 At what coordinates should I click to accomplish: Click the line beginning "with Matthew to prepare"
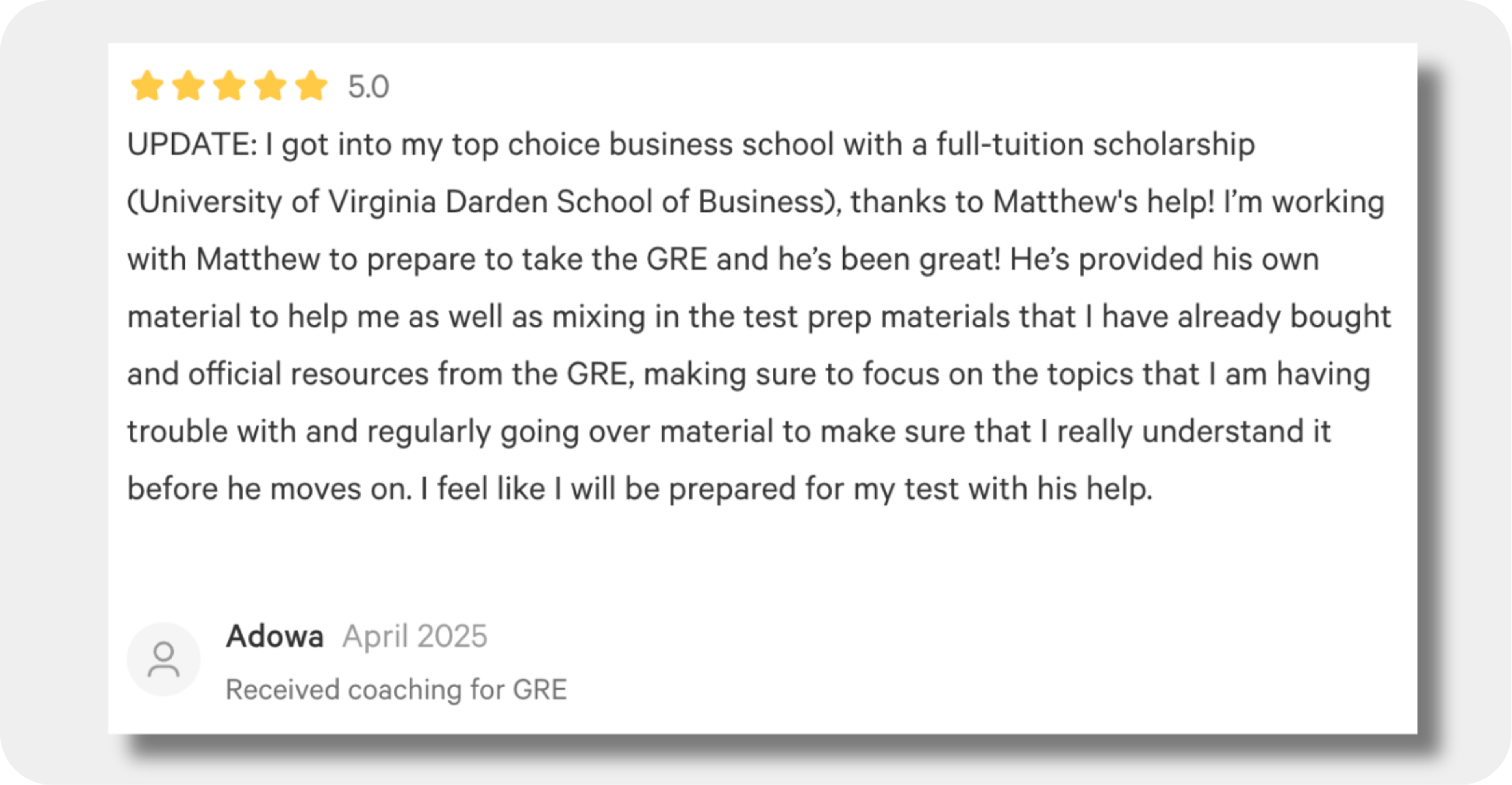(x=723, y=260)
